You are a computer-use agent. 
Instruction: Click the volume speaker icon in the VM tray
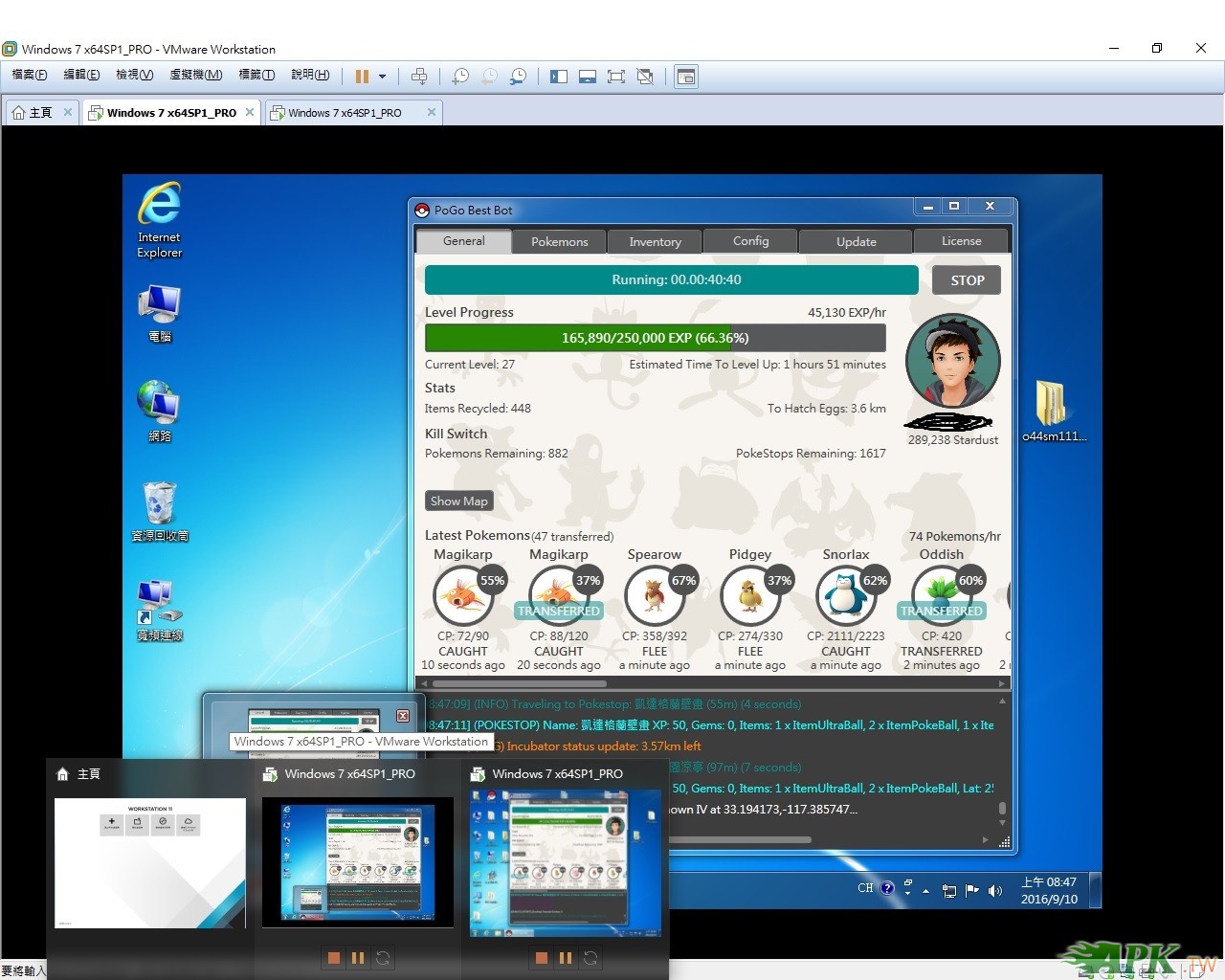(995, 891)
